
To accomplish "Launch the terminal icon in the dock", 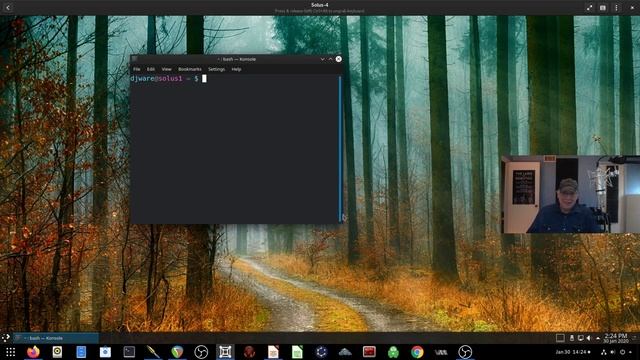I will pyautogui.click(x=129, y=352).
